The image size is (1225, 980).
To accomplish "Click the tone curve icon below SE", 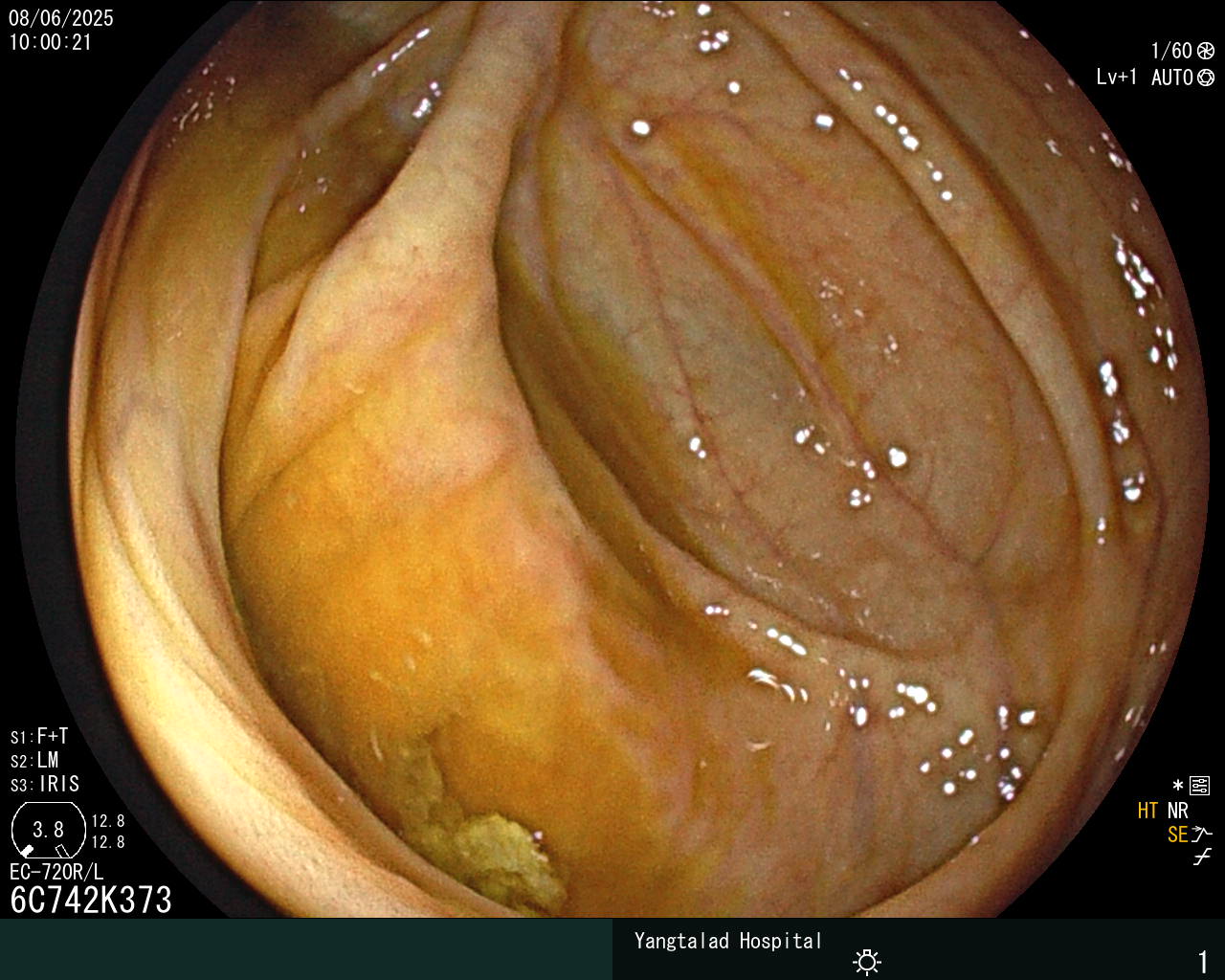I will 1202,857.
